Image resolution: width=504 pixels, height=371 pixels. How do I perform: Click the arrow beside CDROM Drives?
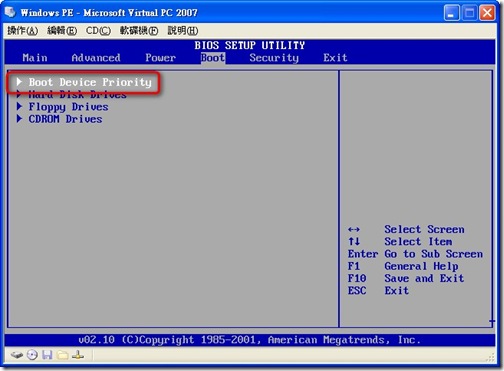[x=19, y=119]
